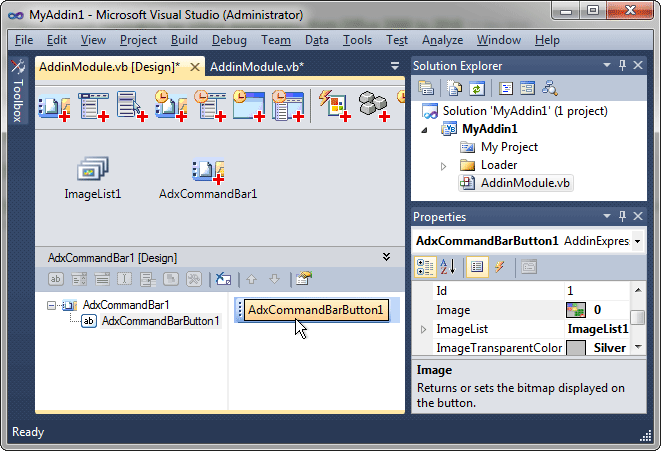This screenshot has height=451, width=661.
Task: Switch to AddinModule.vb* code tab
Action: click(x=257, y=67)
